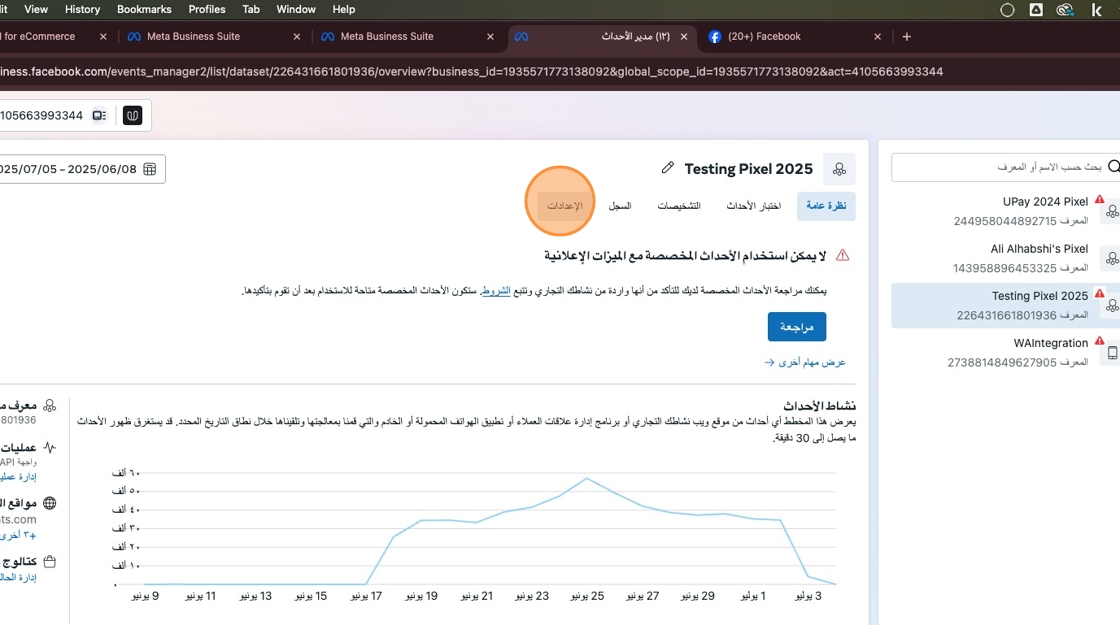Screen dimensions: 1120x625
Task: Click the triangle app icon in menu bar
Action: (1036, 10)
